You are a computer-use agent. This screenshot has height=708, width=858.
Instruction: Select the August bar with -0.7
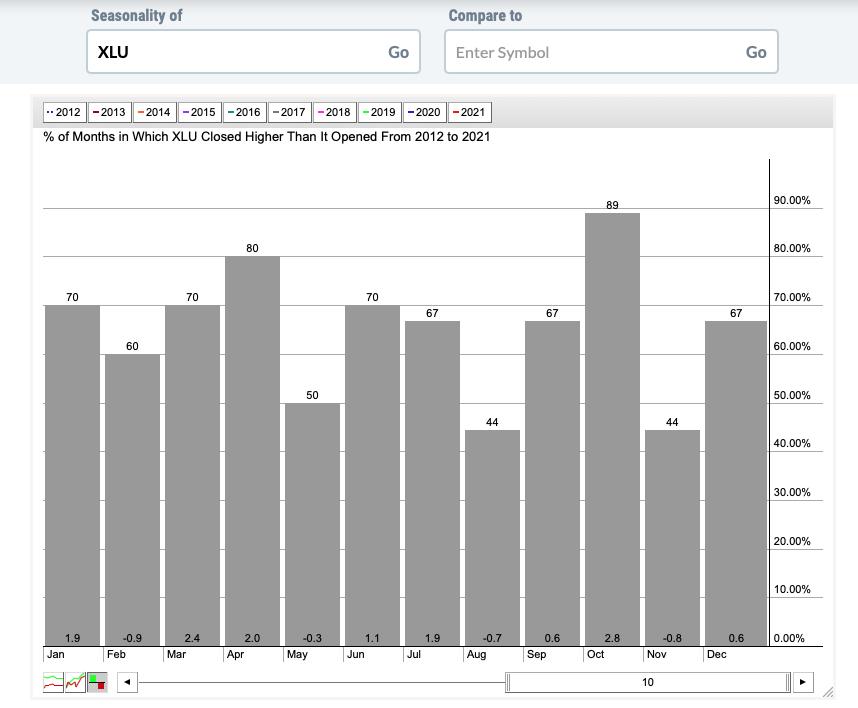(492, 538)
